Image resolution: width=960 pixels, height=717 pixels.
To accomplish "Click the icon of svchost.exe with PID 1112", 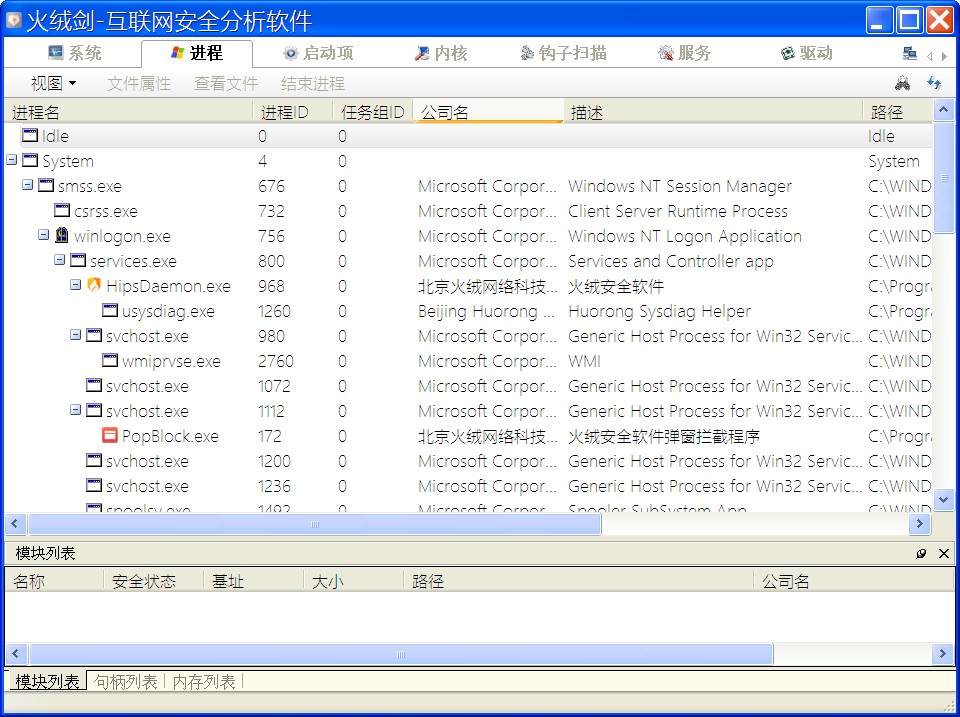I will pyautogui.click(x=94, y=410).
